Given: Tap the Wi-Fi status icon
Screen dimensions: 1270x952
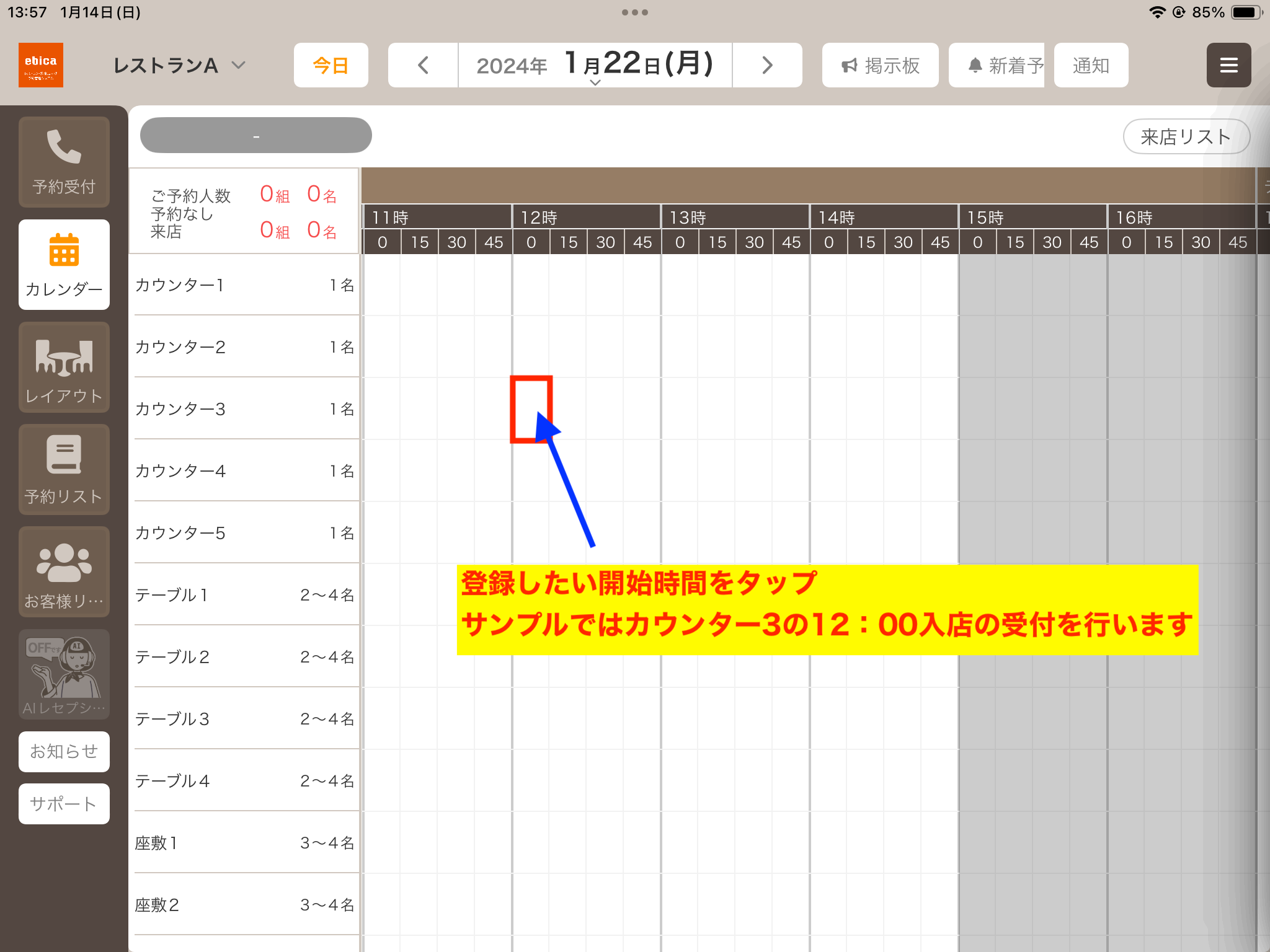Looking at the screenshot, I should coord(1157,12).
